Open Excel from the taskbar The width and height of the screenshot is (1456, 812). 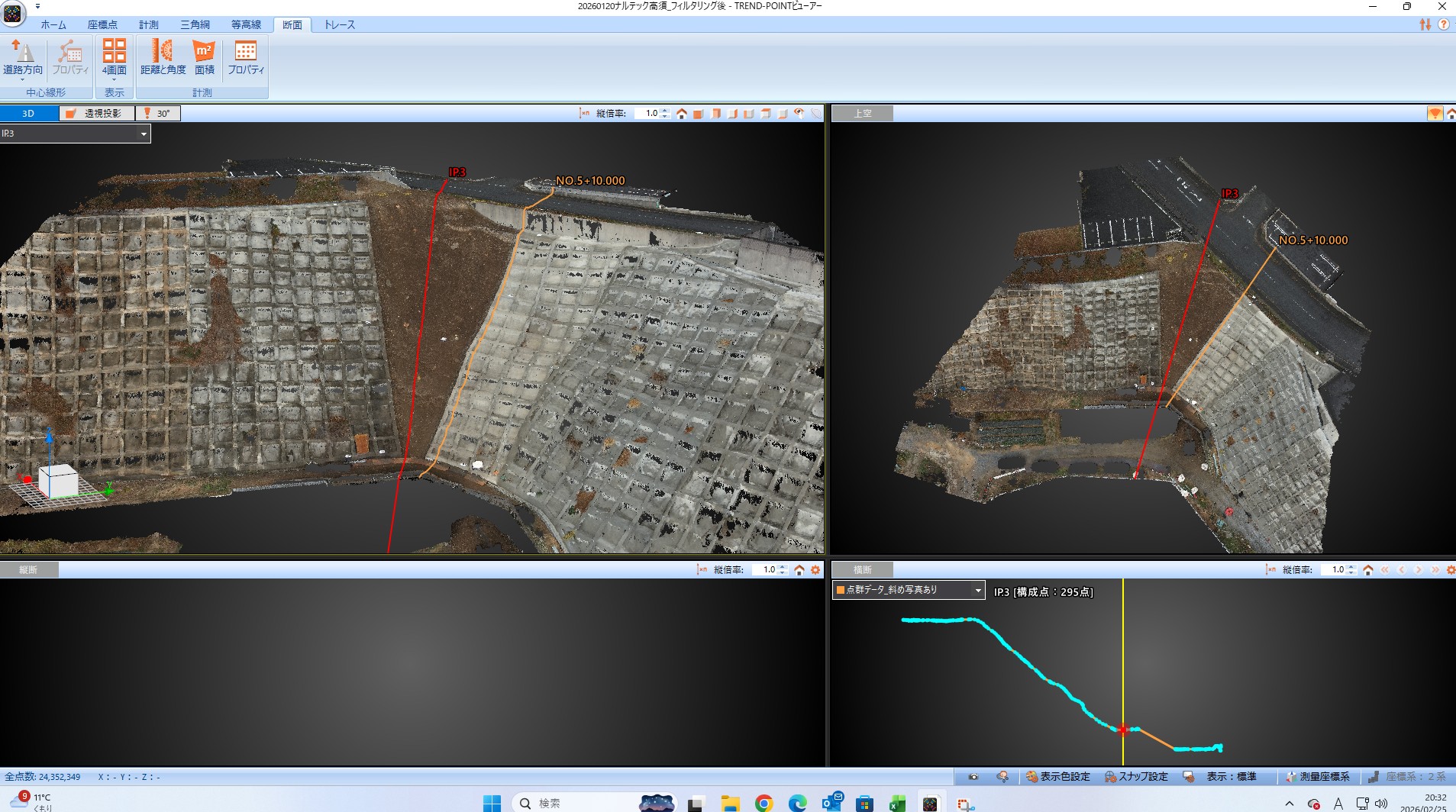pyautogui.click(x=897, y=804)
